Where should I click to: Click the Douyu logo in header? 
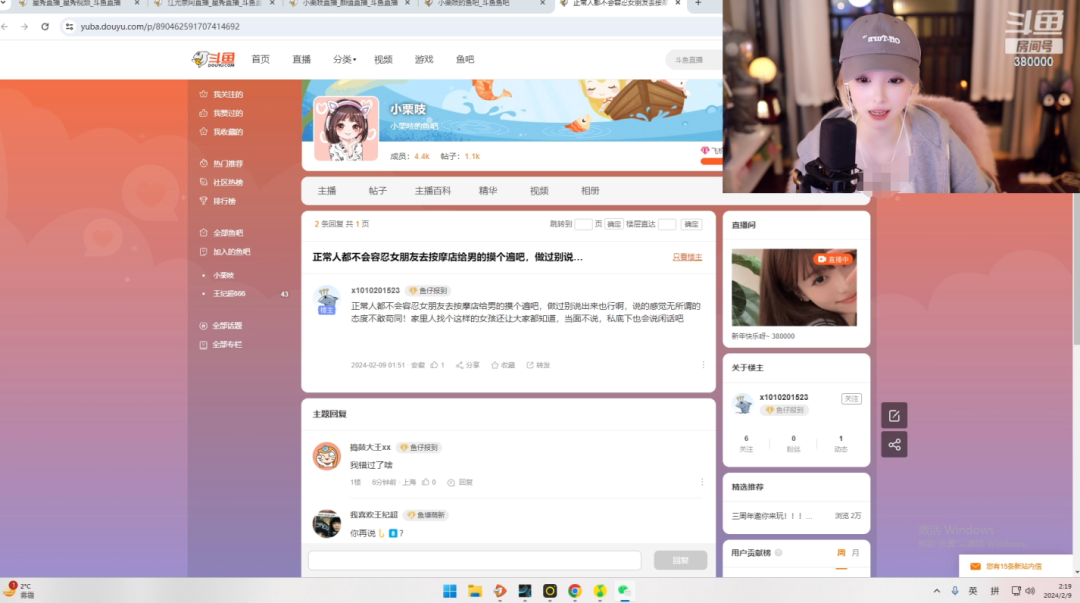pos(214,59)
